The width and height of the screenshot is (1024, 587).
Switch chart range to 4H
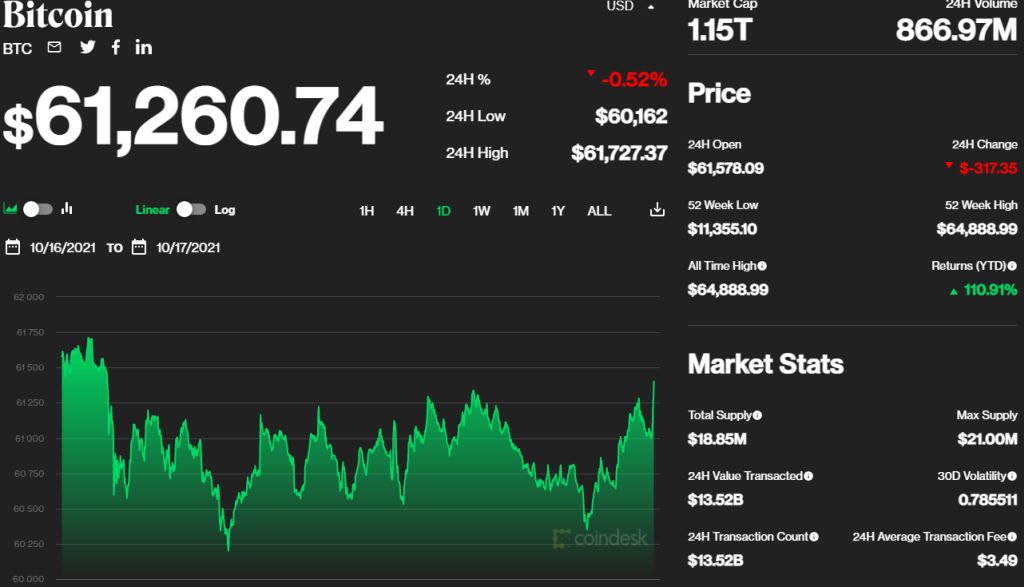click(405, 211)
